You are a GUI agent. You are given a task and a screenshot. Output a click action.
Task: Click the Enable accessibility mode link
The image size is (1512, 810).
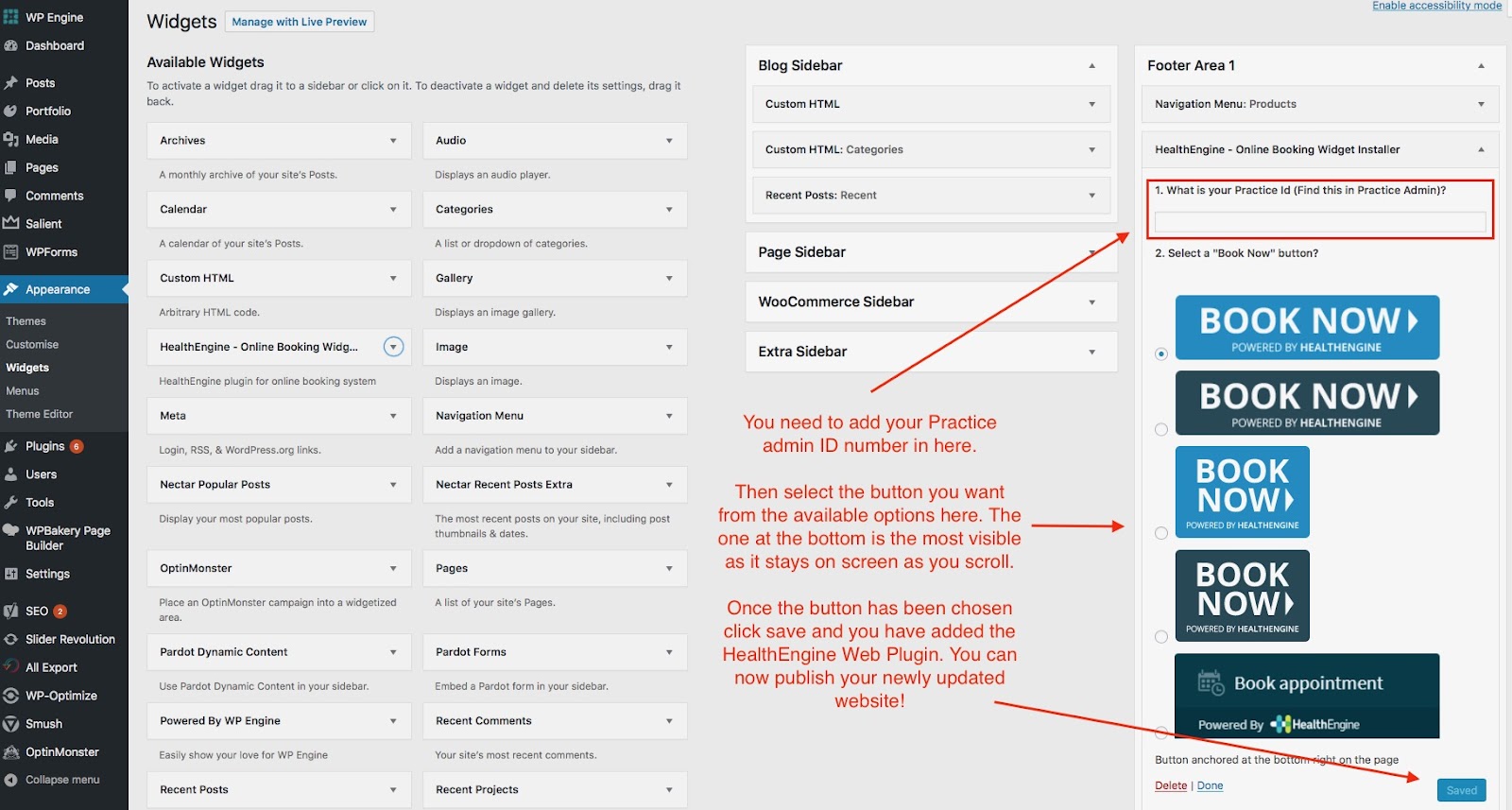(1436, 6)
